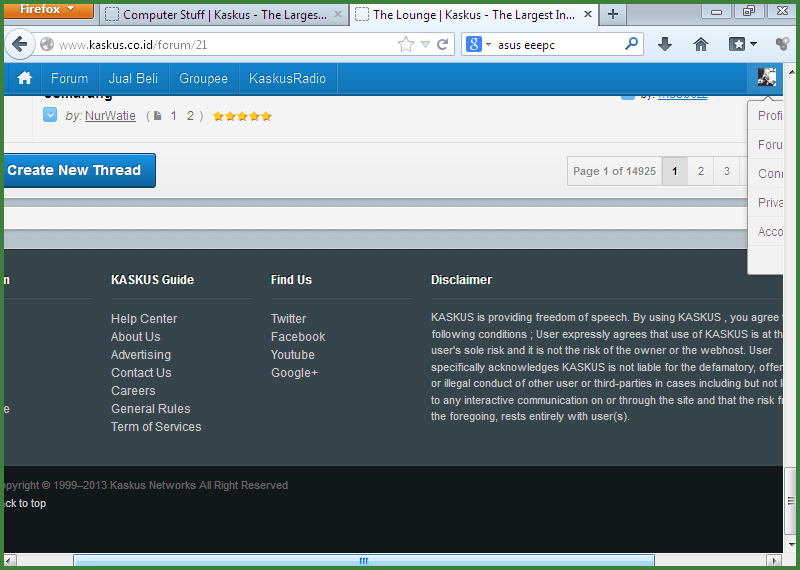Screen dimensions: 800x570
Task: Click Kaskus home icon in navbar
Action: pyautogui.click(x=24, y=78)
